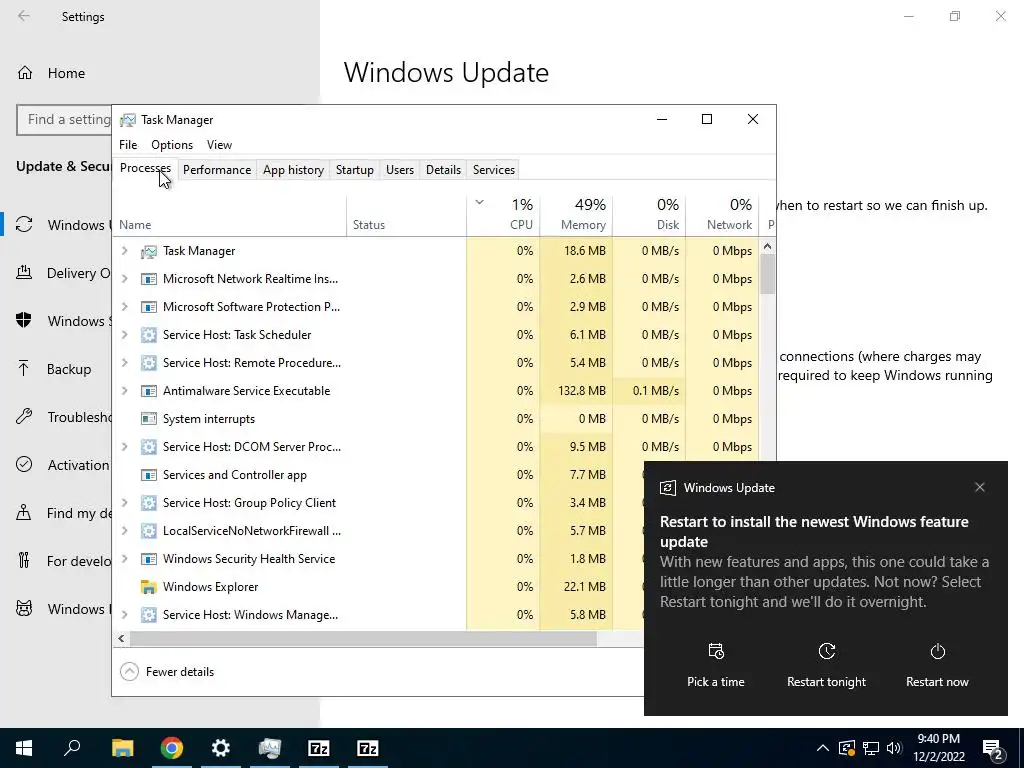Click the Services and Controller app icon
This screenshot has height=768, width=1024.
(x=149, y=475)
